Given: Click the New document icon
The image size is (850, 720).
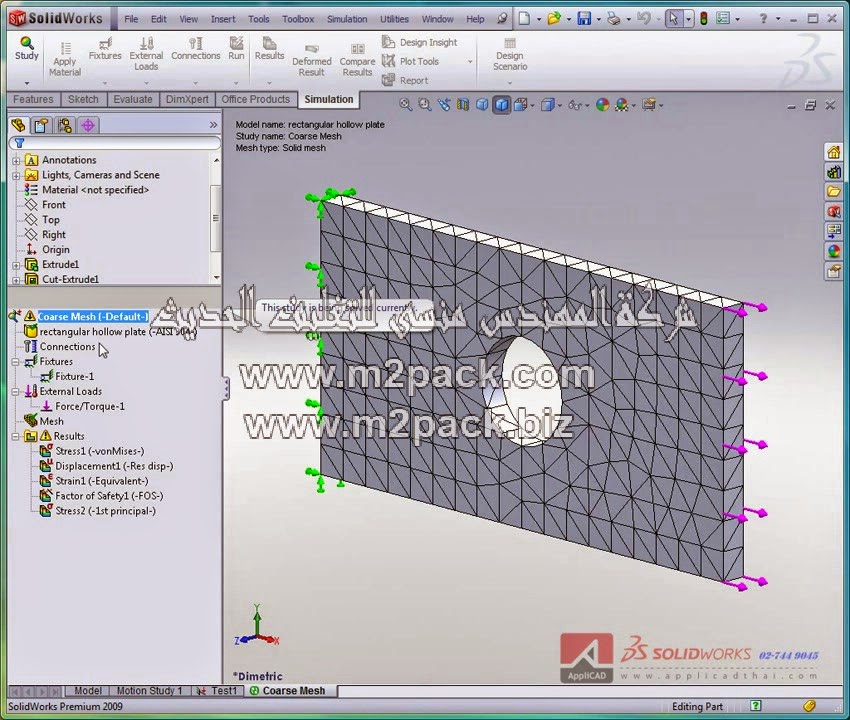Looking at the screenshot, I should pos(524,18).
